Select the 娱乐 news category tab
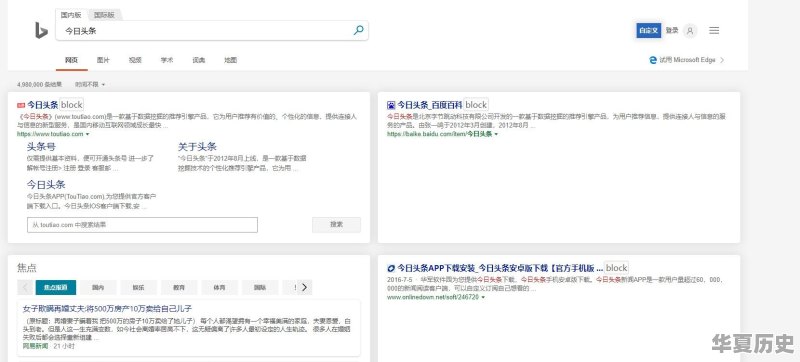The image size is (800, 362). (x=138, y=287)
